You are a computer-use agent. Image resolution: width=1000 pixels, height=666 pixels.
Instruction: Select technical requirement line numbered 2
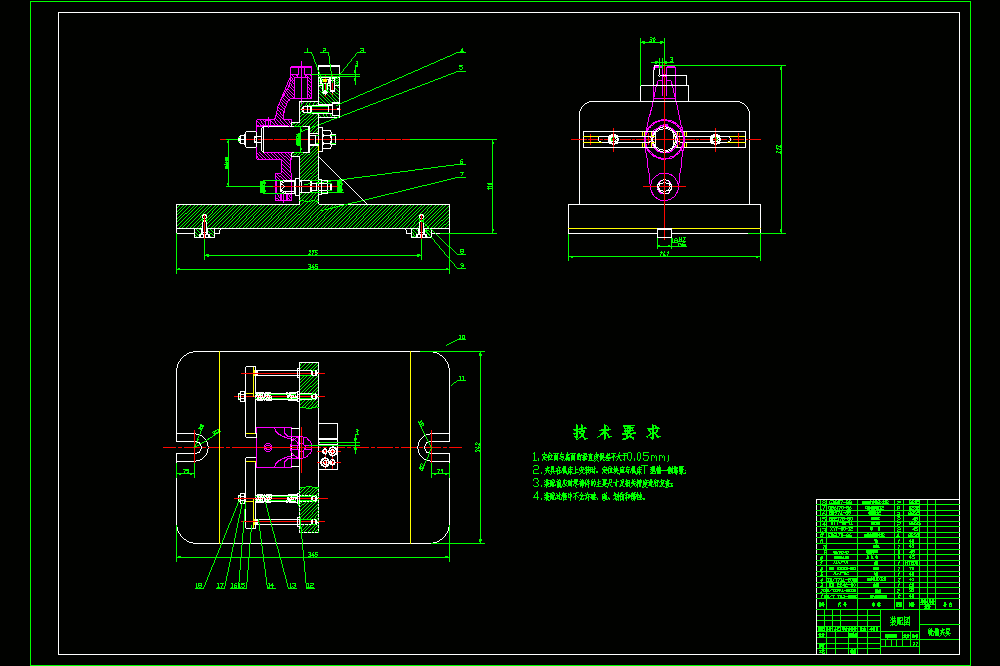[609, 470]
